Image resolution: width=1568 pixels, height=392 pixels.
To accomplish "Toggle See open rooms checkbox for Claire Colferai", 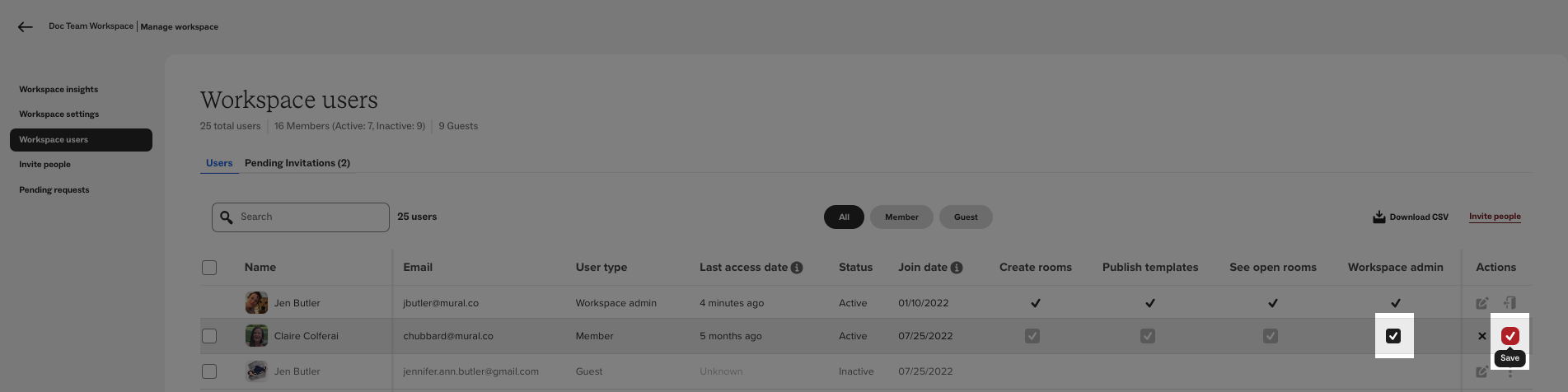I will (1271, 336).
